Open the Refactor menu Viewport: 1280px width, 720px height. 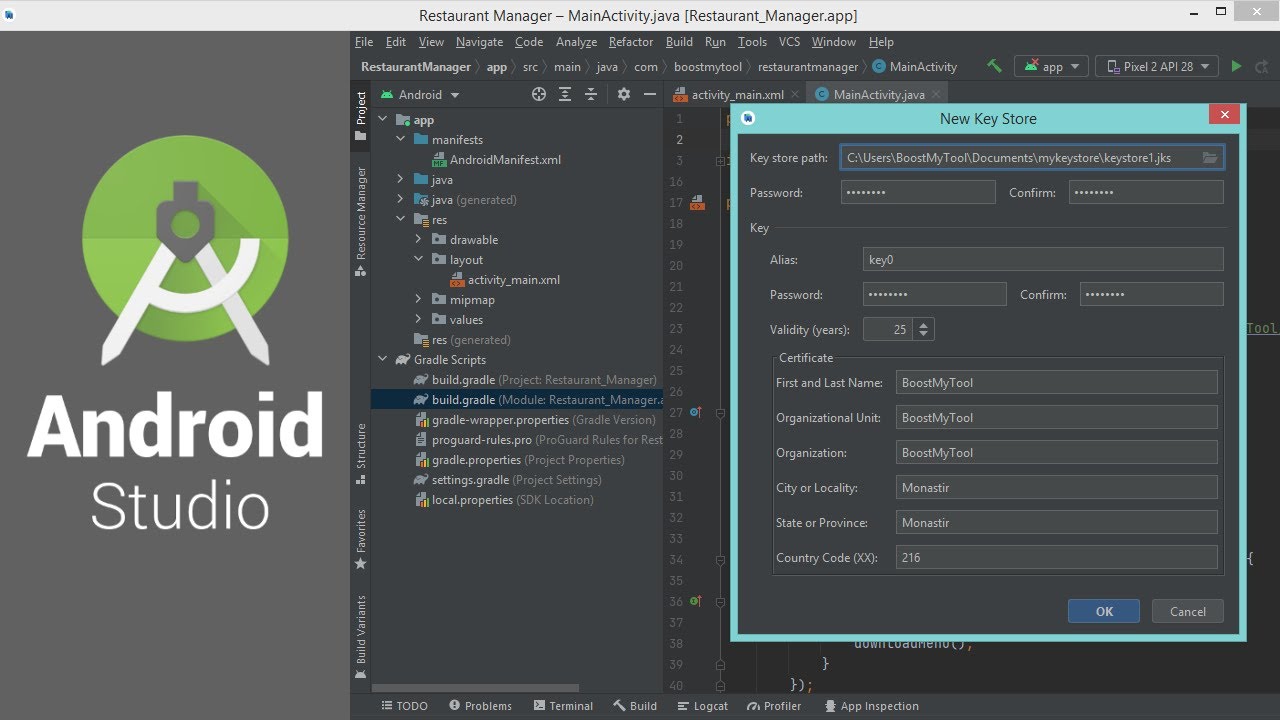631,42
